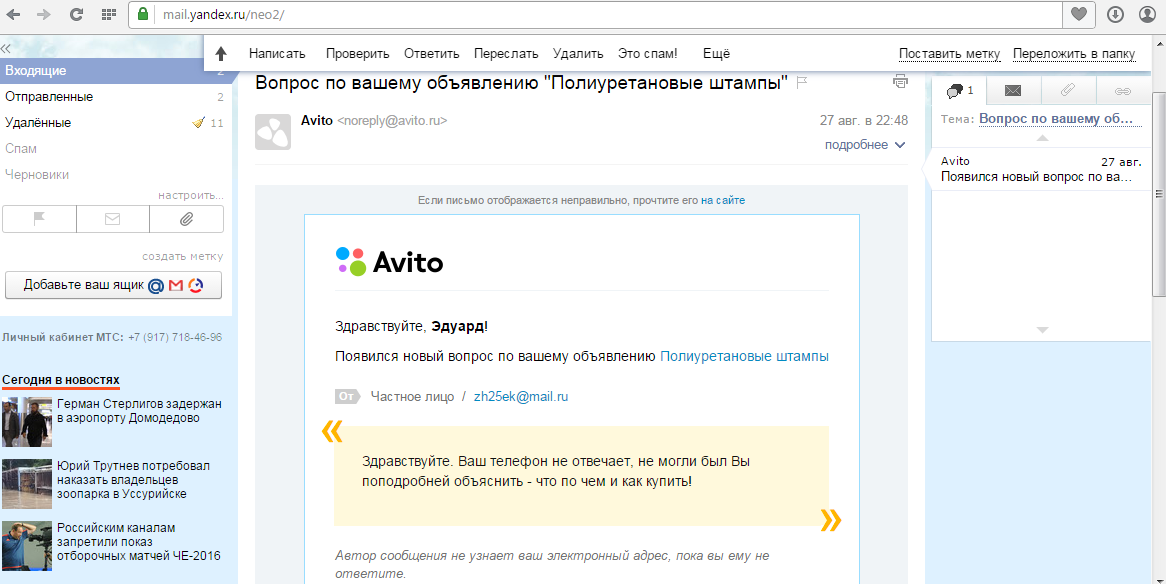Collapse thread using up triangle in panel
The image size is (1166, 584).
pyautogui.click(x=1042, y=138)
